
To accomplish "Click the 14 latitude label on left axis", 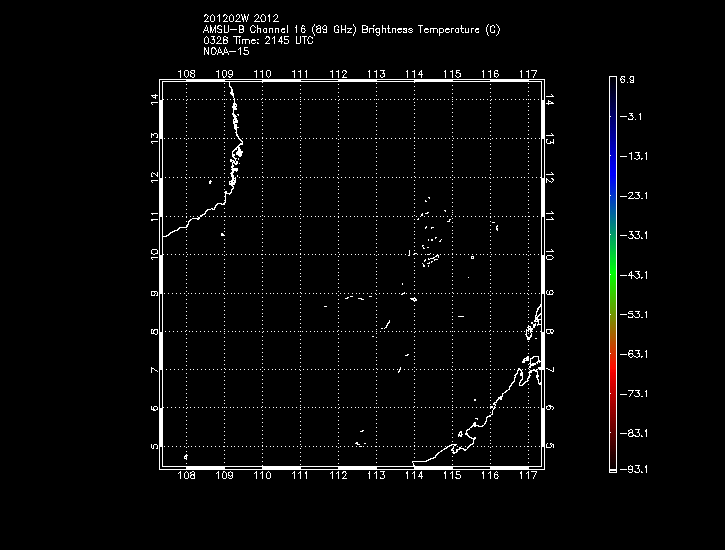I will click(154, 99).
